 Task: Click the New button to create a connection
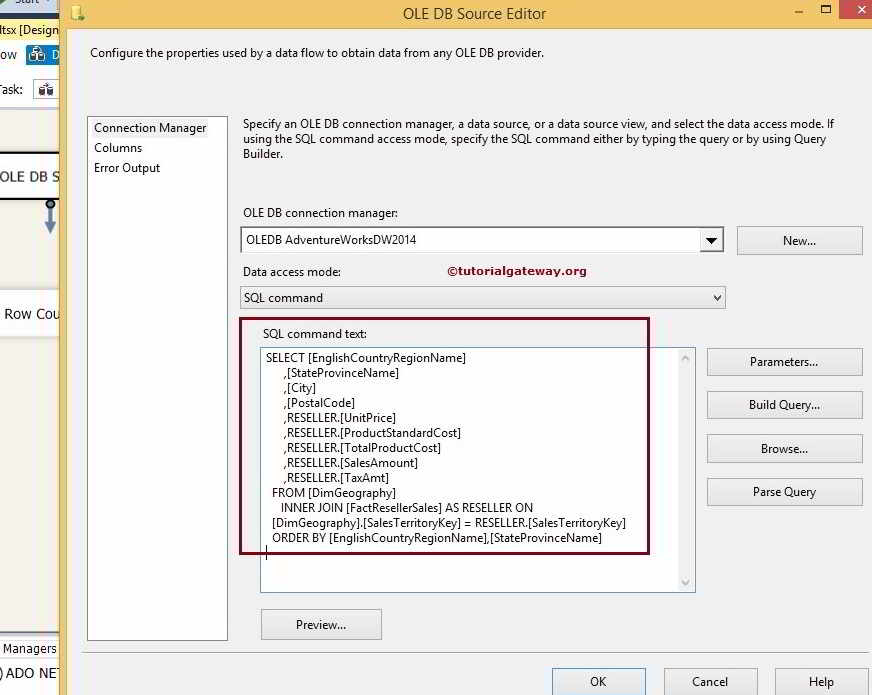pos(799,240)
